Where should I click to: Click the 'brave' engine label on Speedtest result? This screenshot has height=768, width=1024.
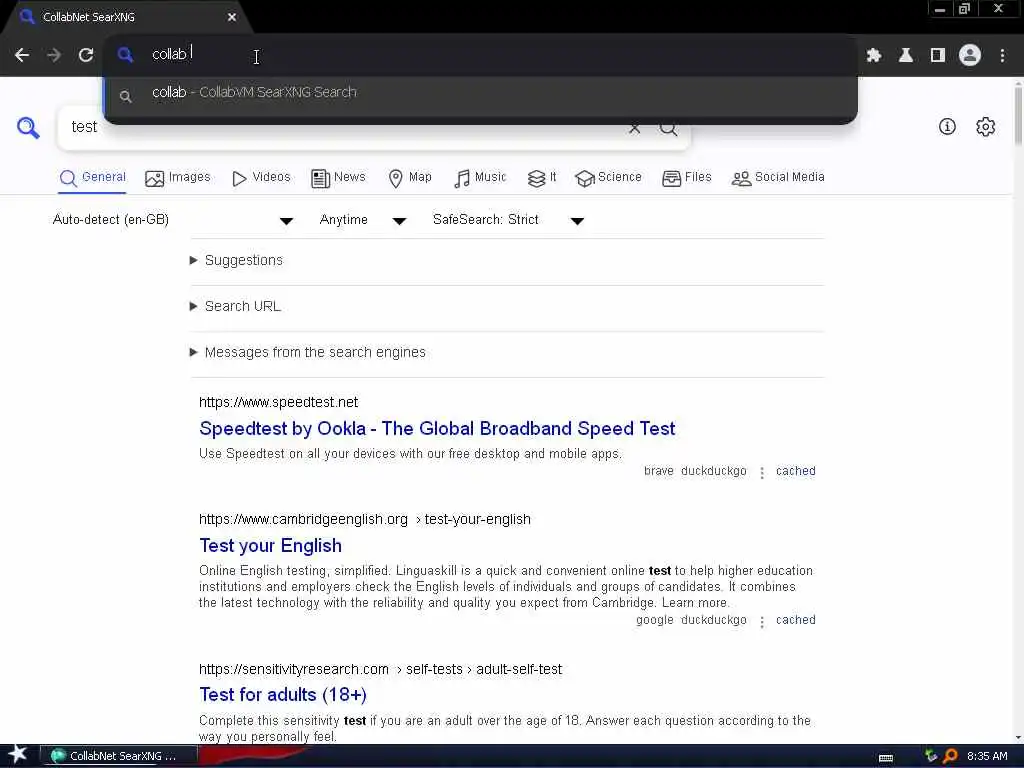[658, 471]
